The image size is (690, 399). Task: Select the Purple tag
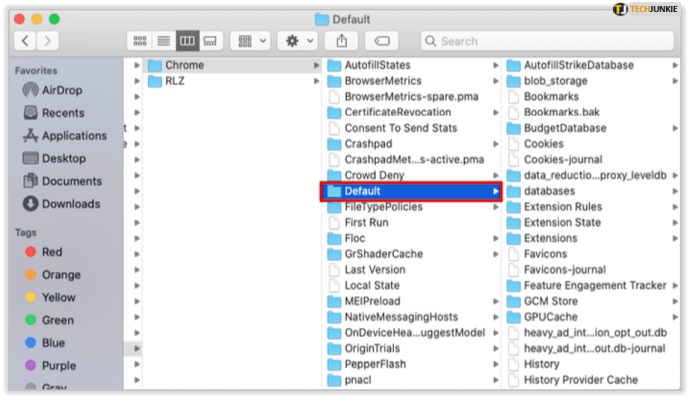click(x=51, y=366)
